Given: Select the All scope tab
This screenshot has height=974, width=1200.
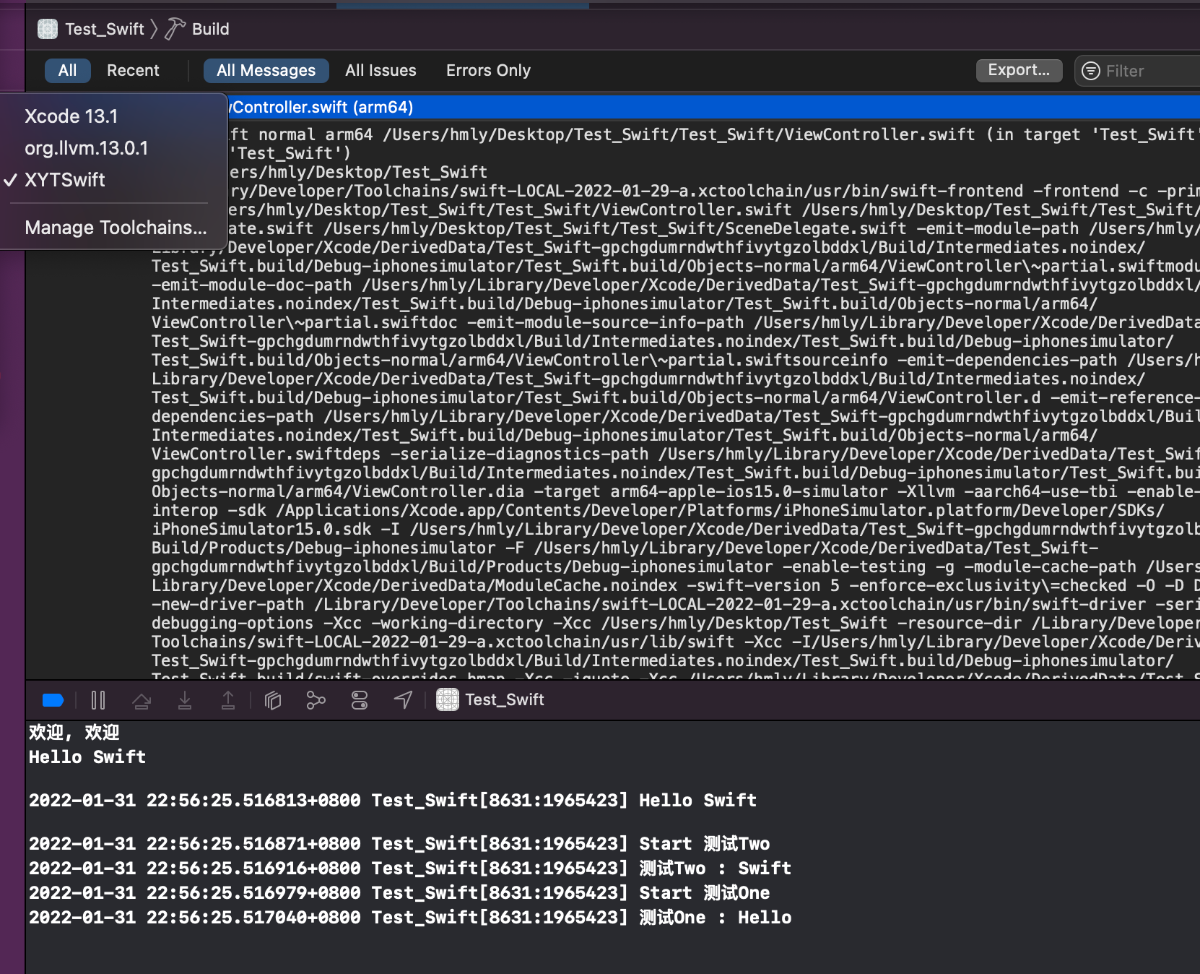Looking at the screenshot, I should coord(67,70).
